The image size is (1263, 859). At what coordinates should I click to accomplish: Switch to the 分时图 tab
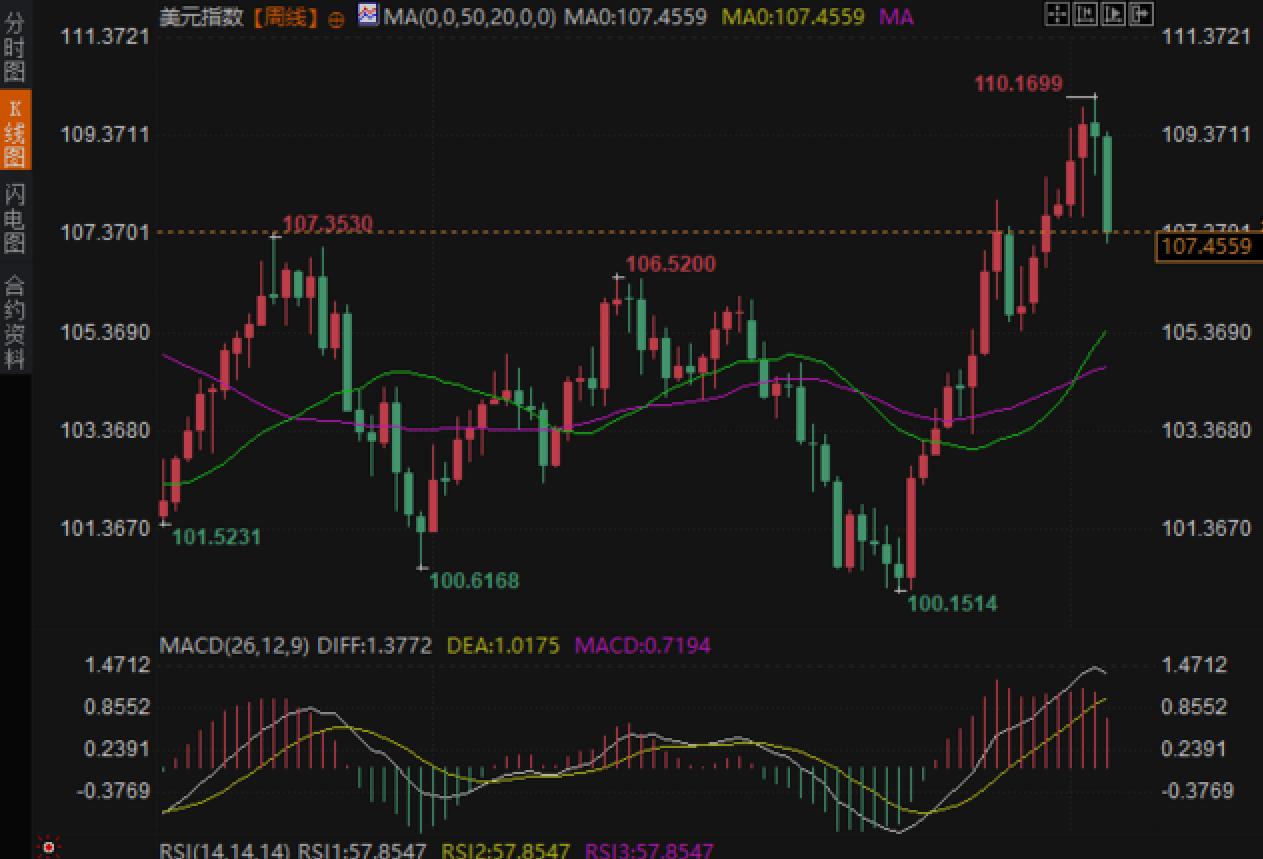pos(15,47)
